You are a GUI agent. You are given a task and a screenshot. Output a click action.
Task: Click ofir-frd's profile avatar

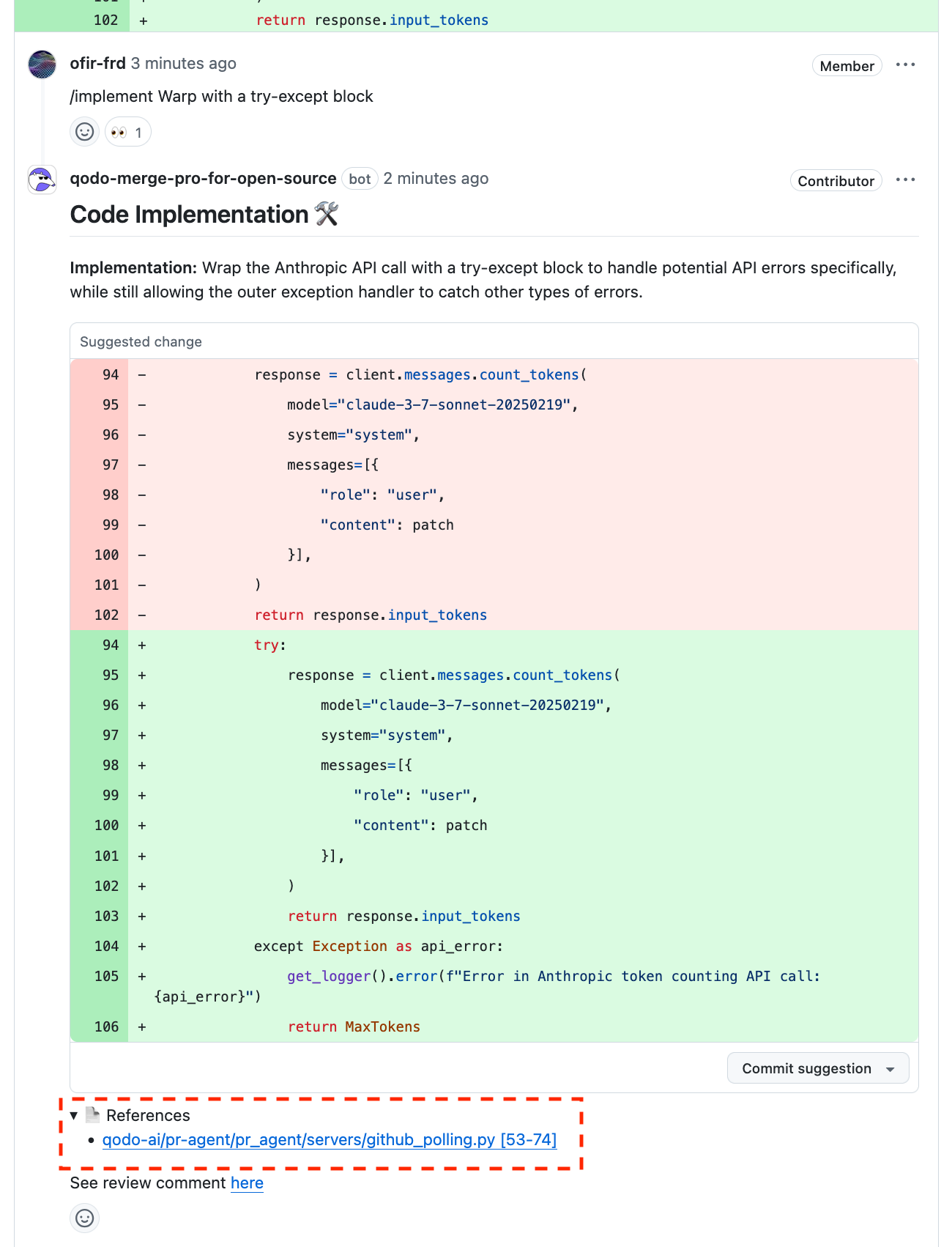point(42,64)
